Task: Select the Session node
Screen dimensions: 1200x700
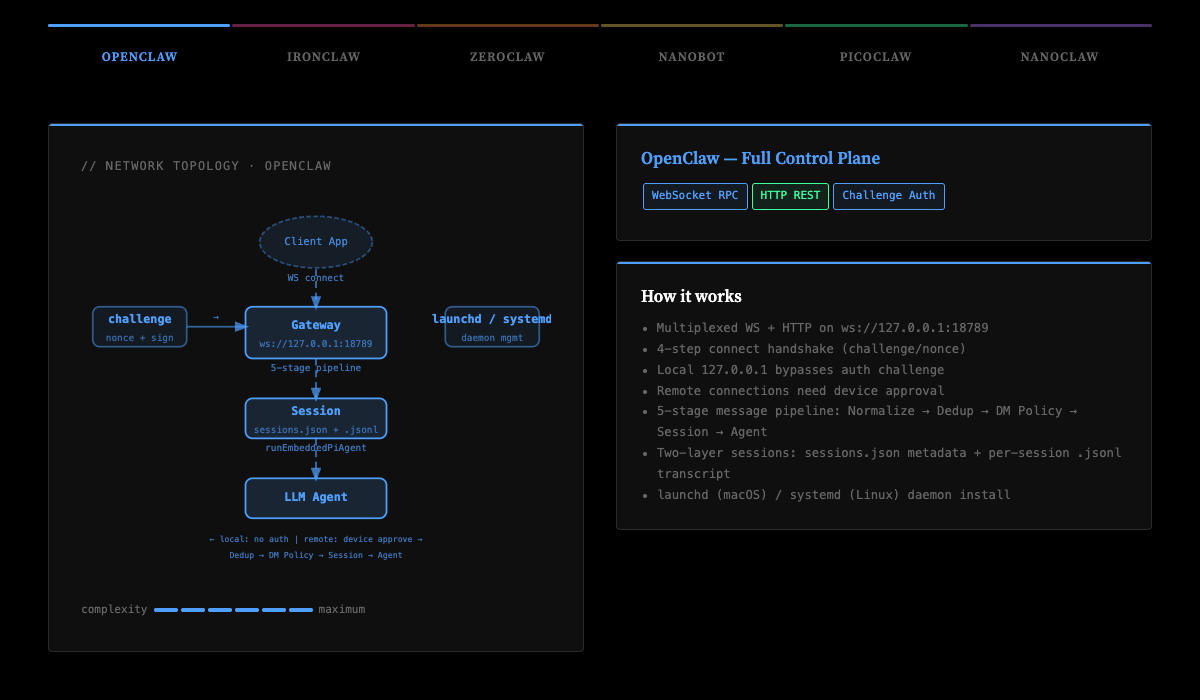Action: tap(316, 418)
